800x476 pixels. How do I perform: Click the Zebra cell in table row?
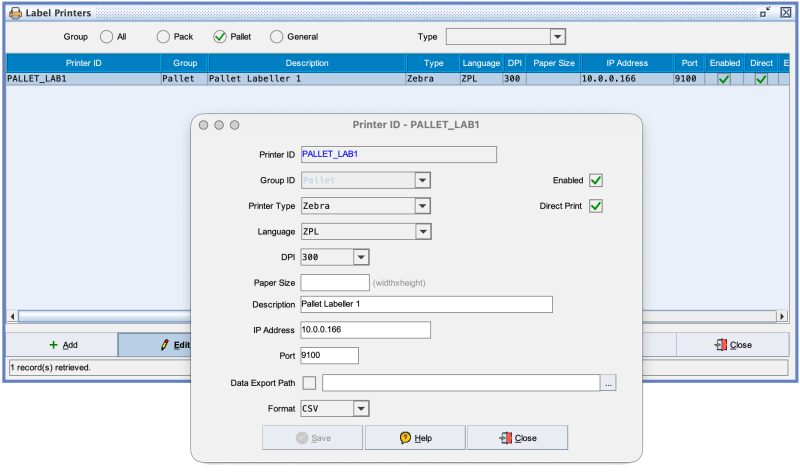click(x=433, y=79)
